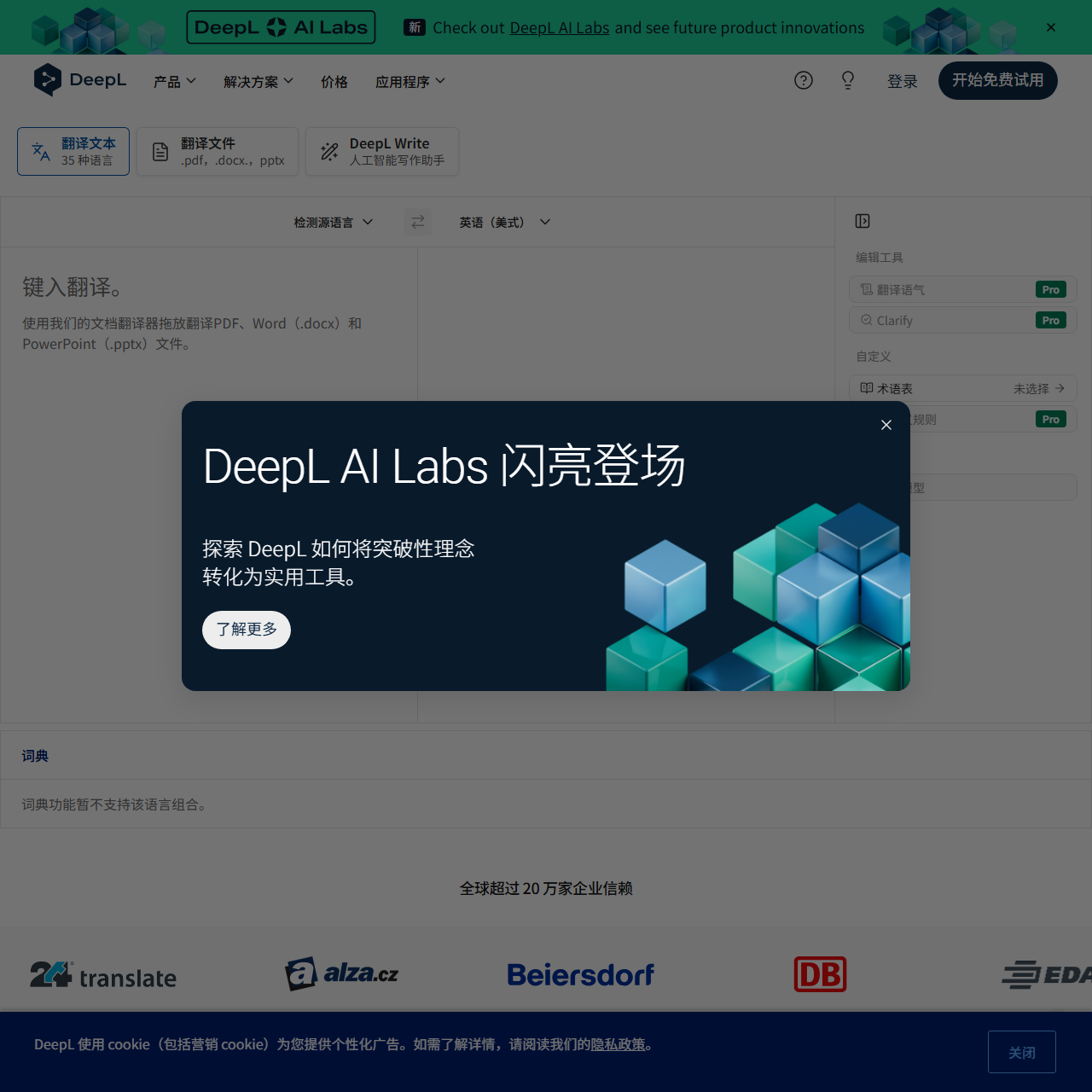The image size is (1092, 1092).
Task: Open the 产品 products dropdown menu
Action: 174,81
